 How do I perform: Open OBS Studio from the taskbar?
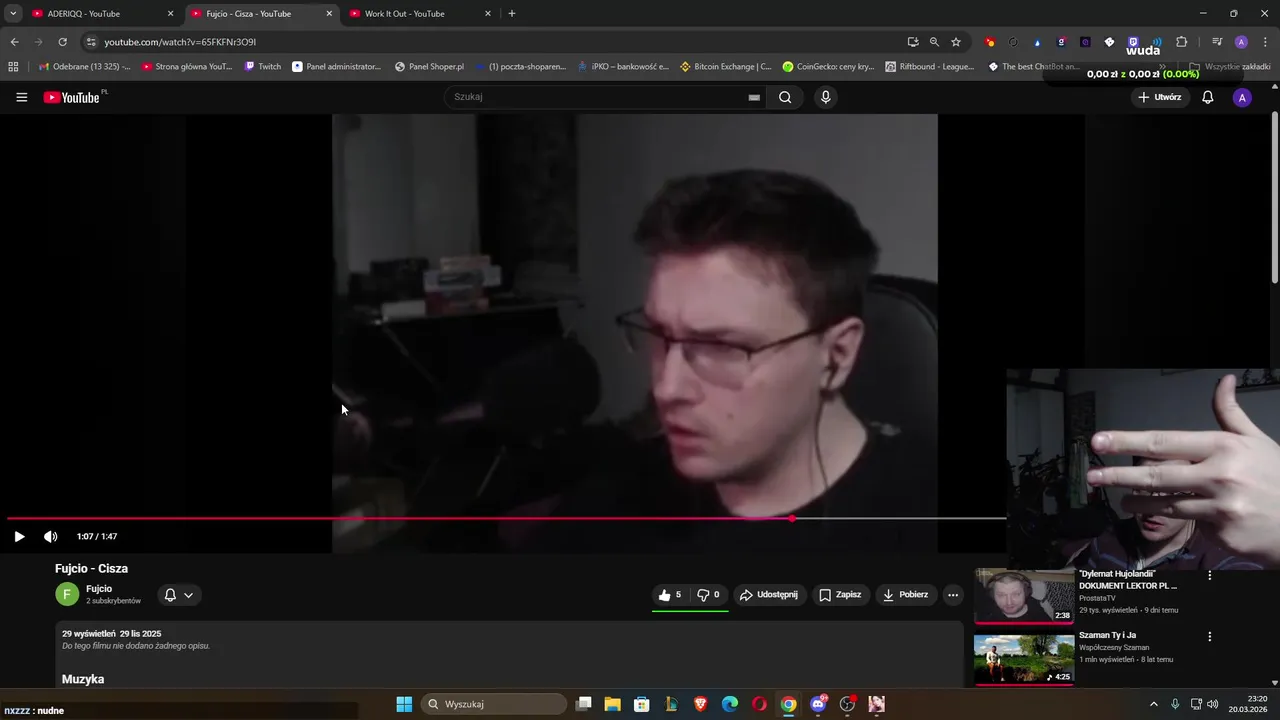(x=847, y=704)
